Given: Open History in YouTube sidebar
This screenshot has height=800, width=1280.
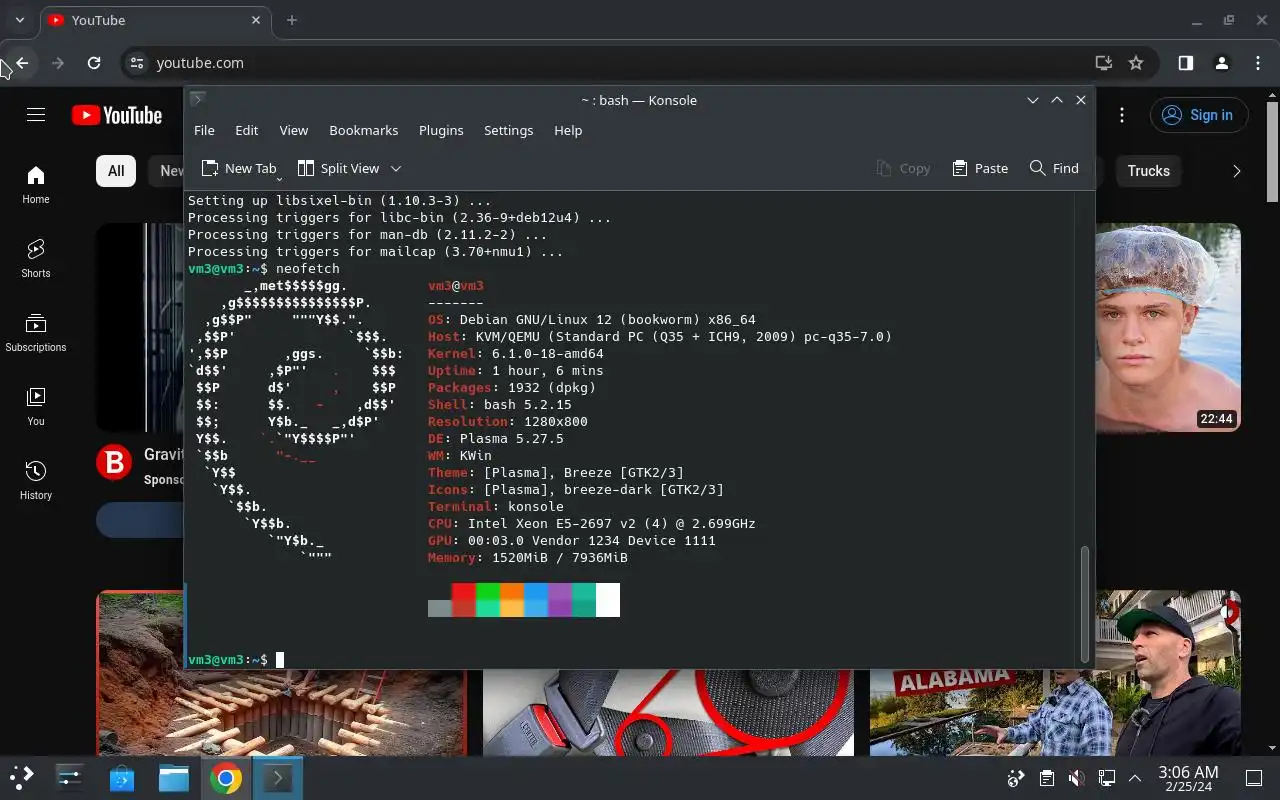Looking at the screenshot, I should (36, 481).
